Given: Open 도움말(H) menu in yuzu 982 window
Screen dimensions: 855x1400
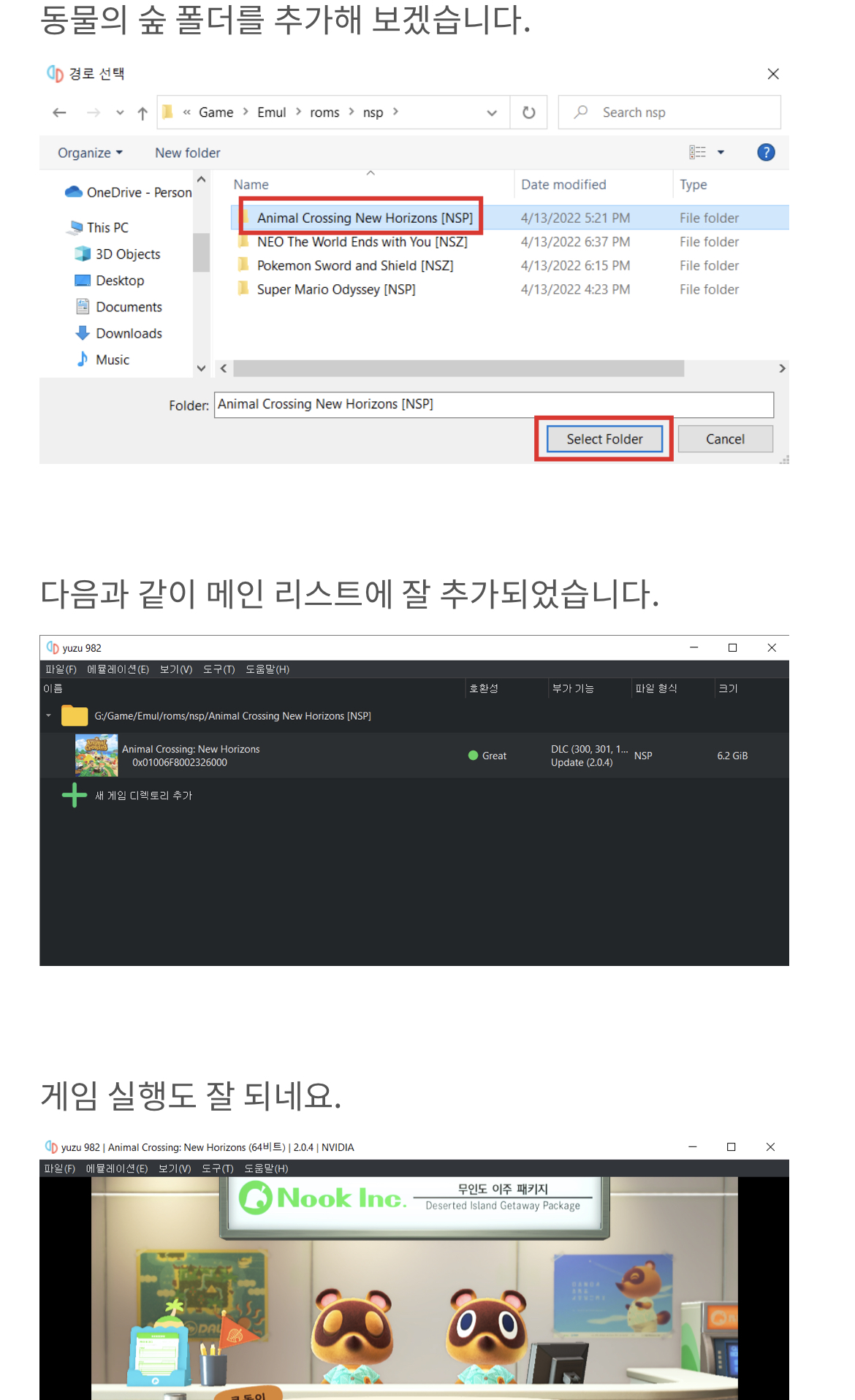Looking at the screenshot, I should tap(267, 669).
